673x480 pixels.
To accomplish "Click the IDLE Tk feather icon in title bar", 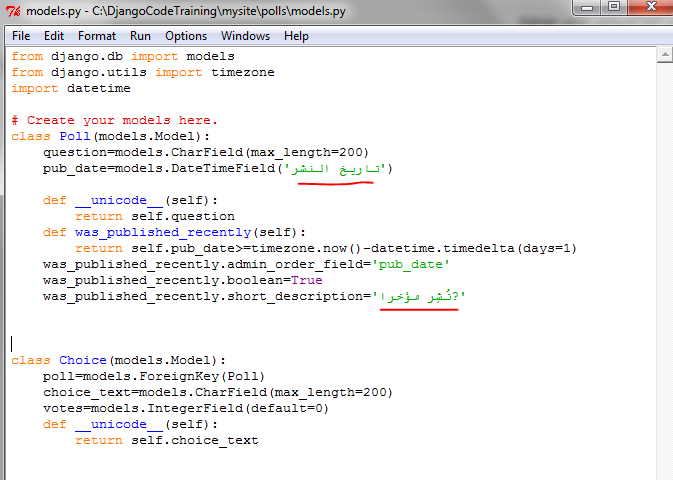I will coord(13,11).
